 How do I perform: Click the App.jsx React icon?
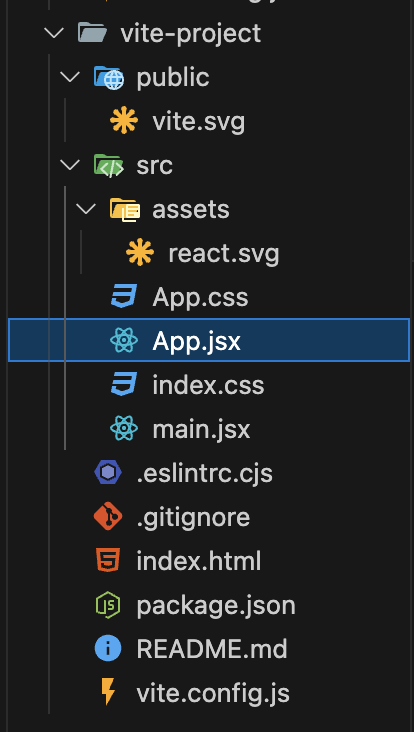tap(124, 340)
